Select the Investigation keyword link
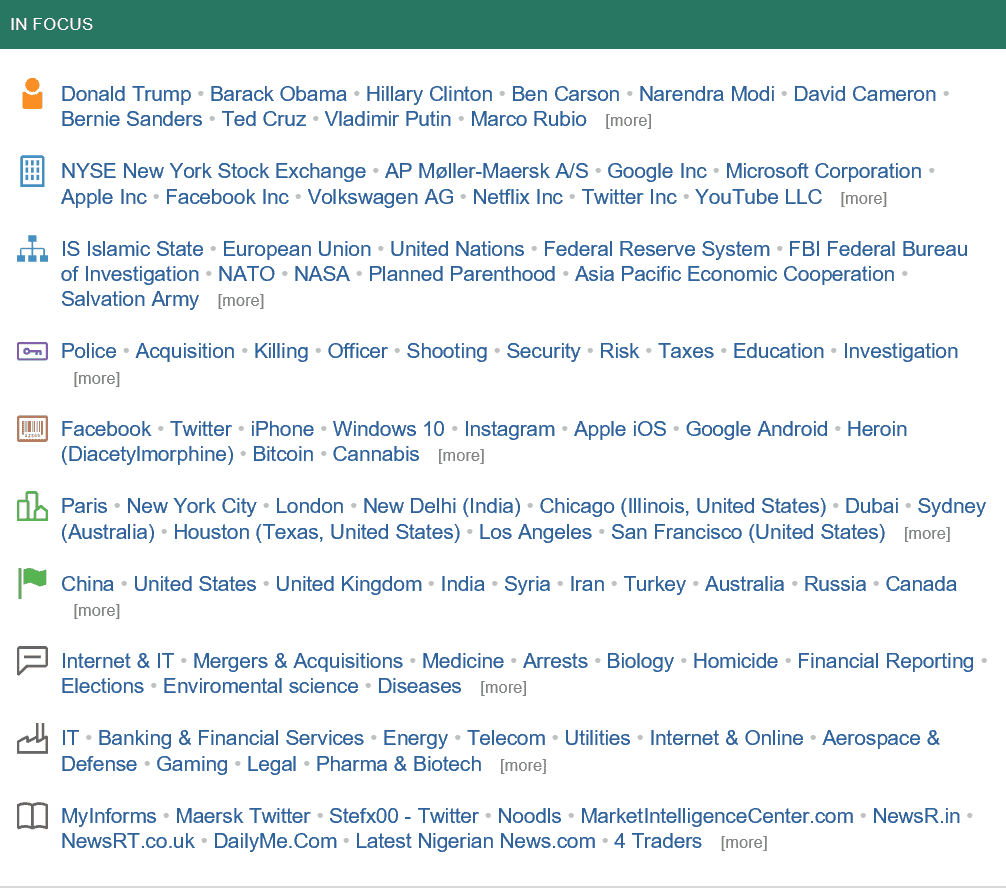 tap(901, 351)
